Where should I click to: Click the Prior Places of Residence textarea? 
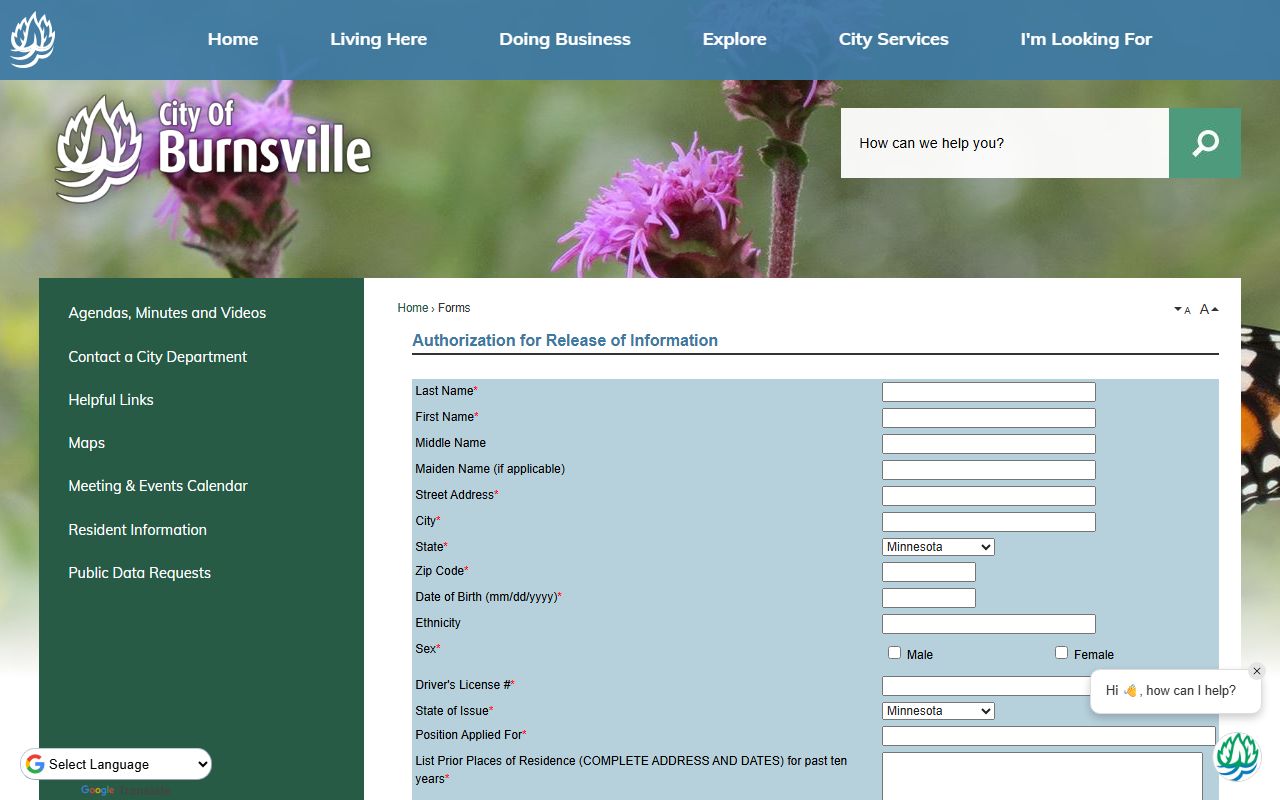coord(1042,776)
